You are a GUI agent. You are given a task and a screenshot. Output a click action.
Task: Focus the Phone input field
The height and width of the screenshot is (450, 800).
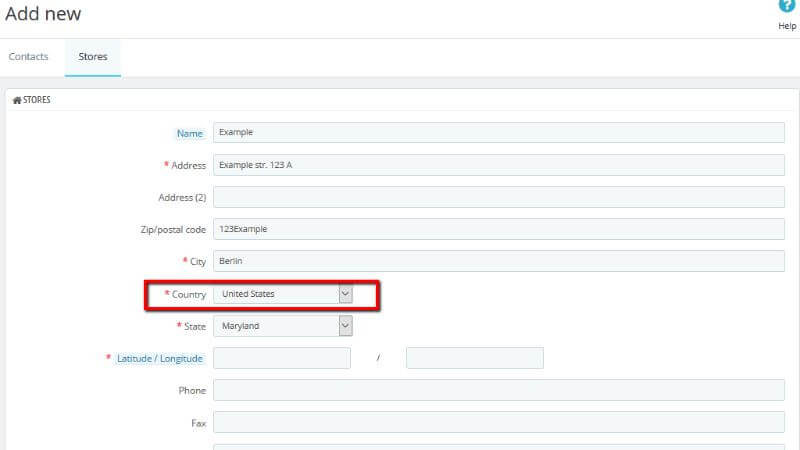pyautogui.click(x=498, y=390)
